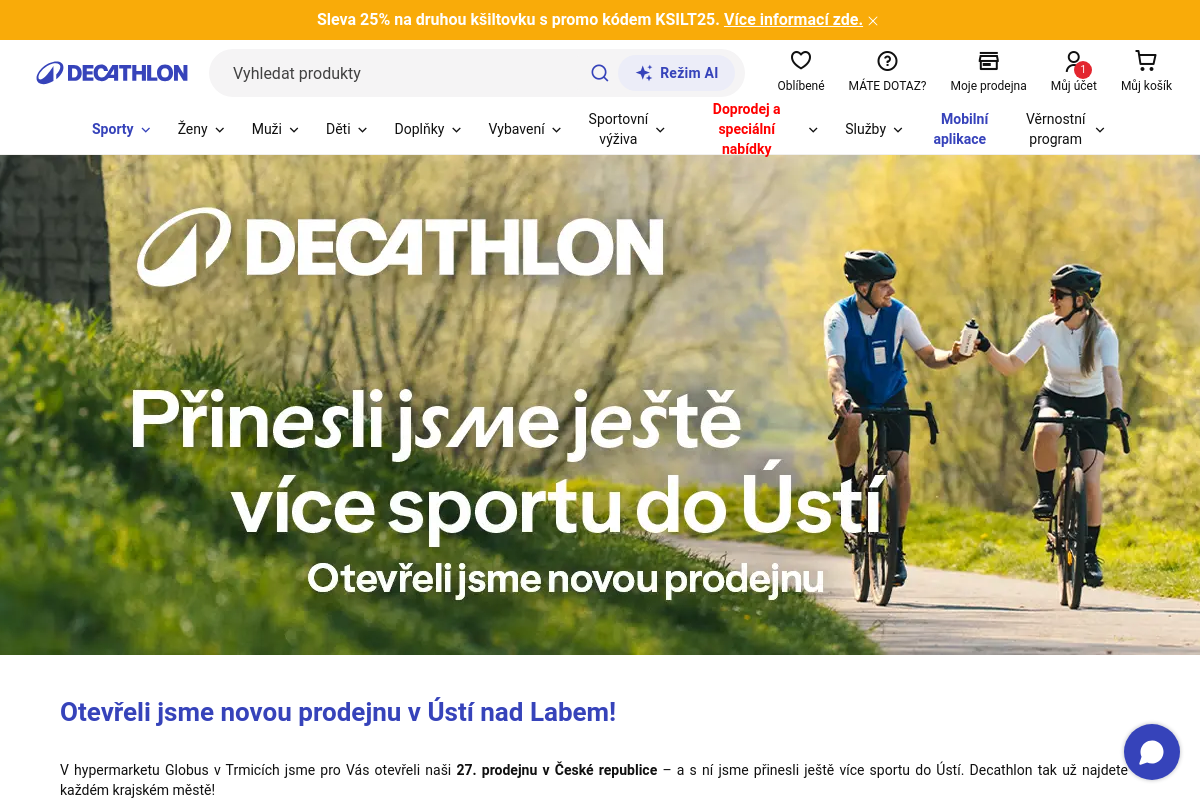The image size is (1200, 800).
Task: Follow the Více informací zde link
Action: click(792, 19)
